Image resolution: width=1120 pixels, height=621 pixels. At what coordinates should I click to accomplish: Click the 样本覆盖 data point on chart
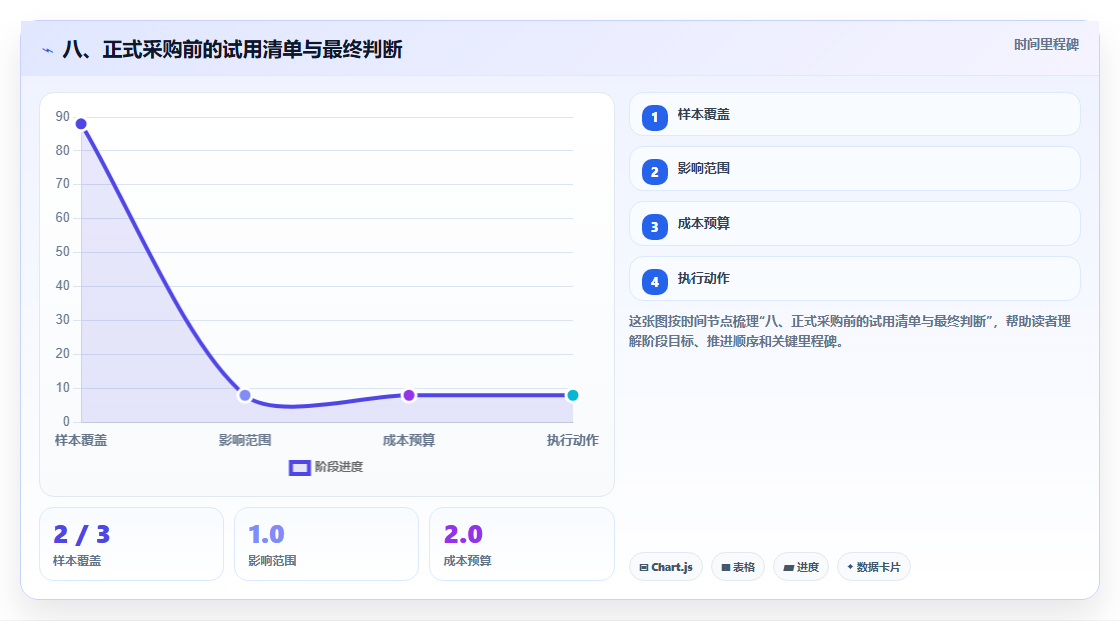click(x=81, y=124)
